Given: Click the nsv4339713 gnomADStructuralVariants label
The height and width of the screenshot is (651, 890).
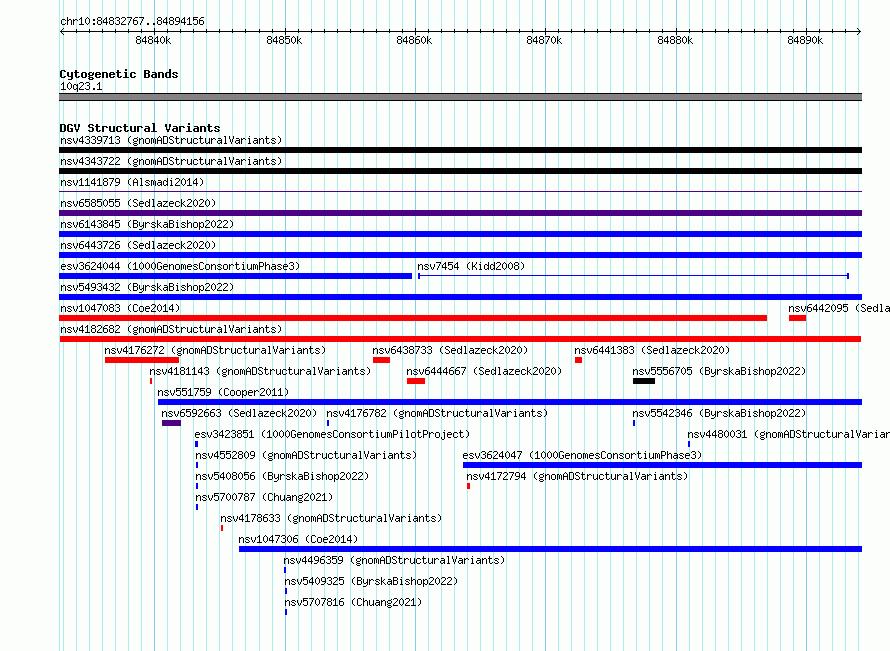Looking at the screenshot, I should [171, 140].
